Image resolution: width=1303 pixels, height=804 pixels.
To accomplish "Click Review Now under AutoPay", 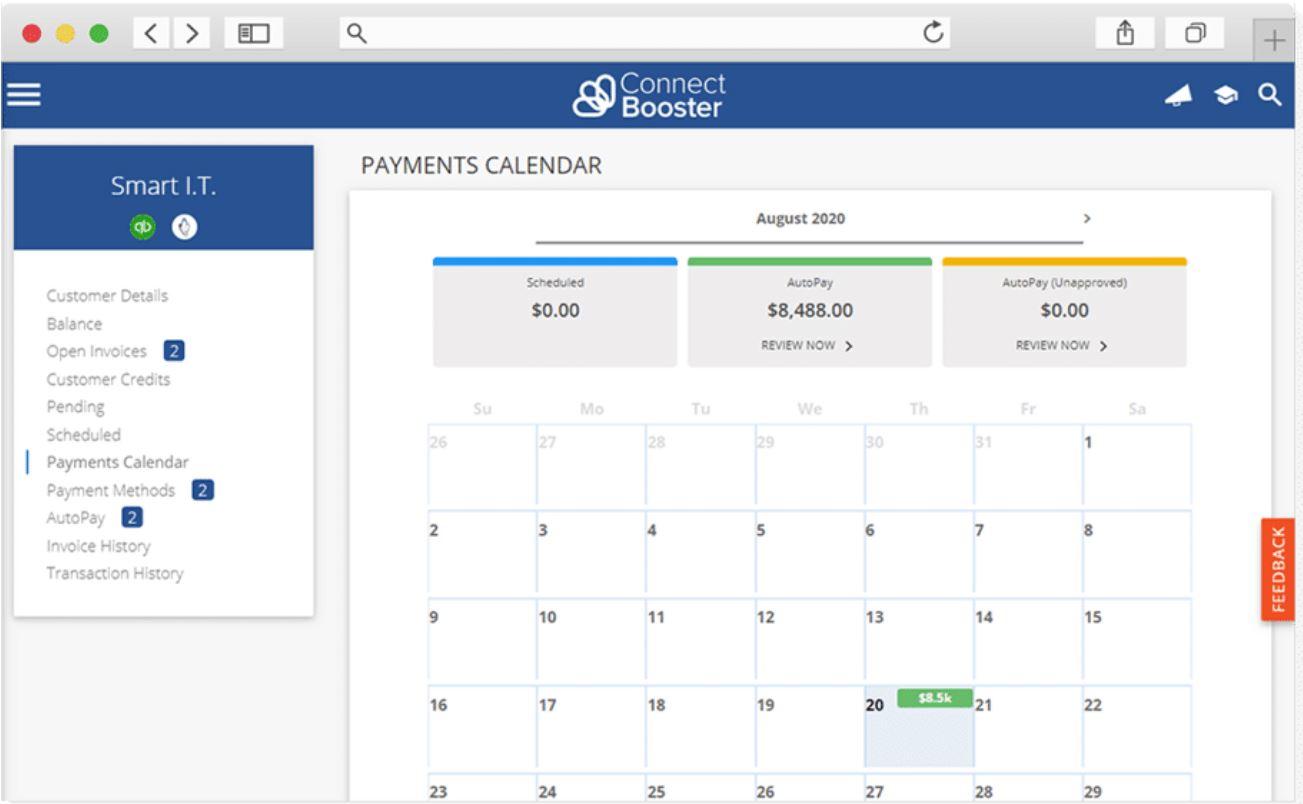I will (808, 346).
